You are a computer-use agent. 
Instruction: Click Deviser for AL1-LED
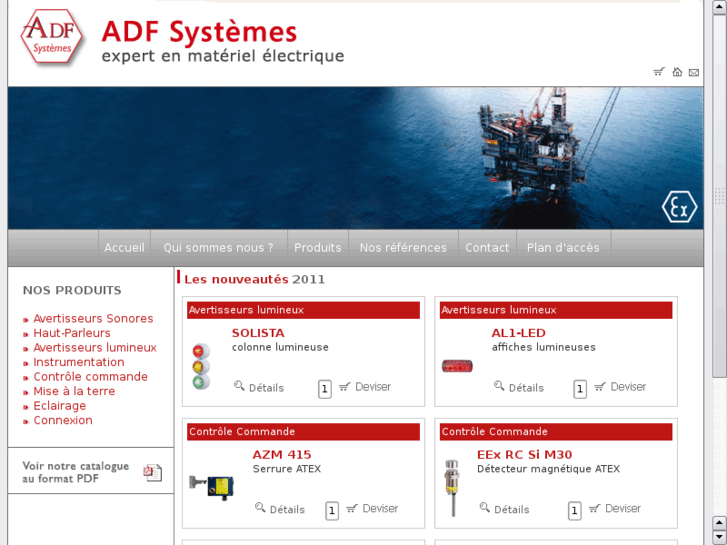coord(628,387)
